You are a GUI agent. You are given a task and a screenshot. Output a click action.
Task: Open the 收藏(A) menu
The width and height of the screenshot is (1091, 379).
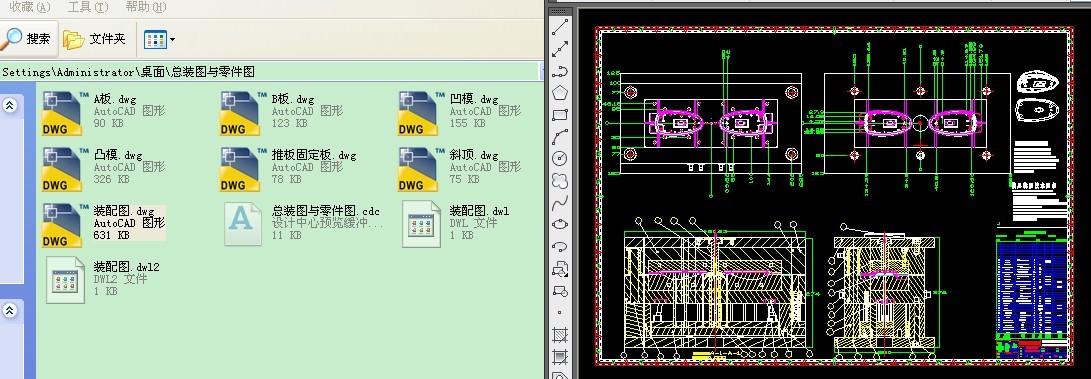pos(29,7)
